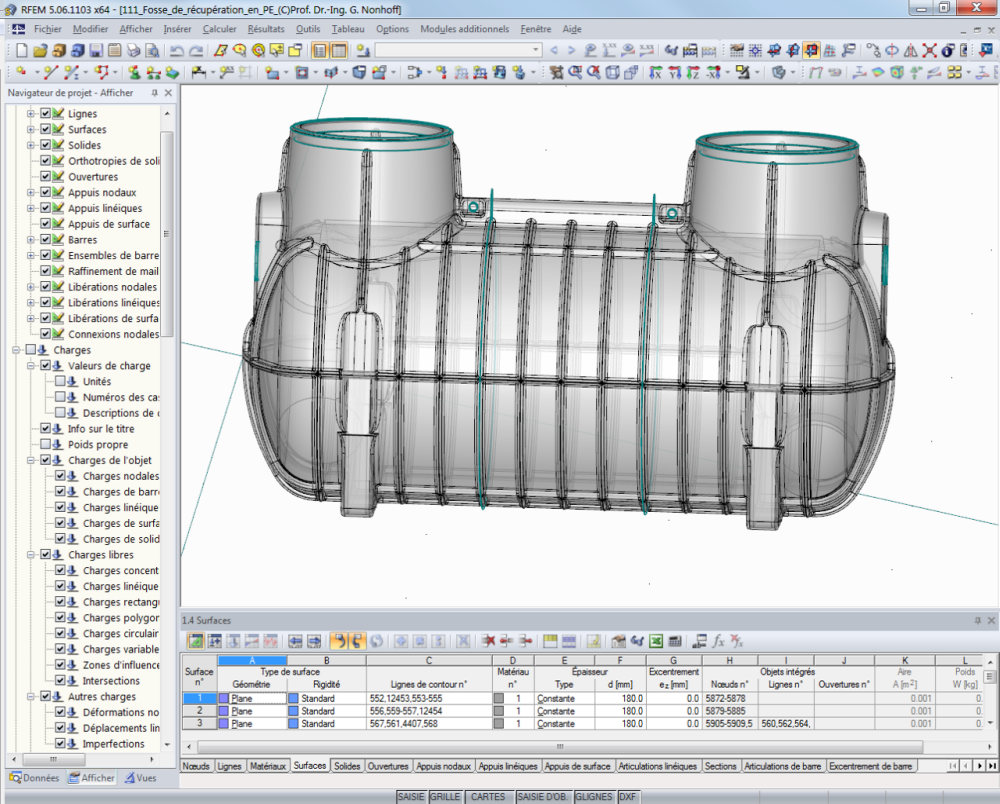The height and width of the screenshot is (804, 1000).
Task: Collapse the Autres charges node
Action: 31,697
